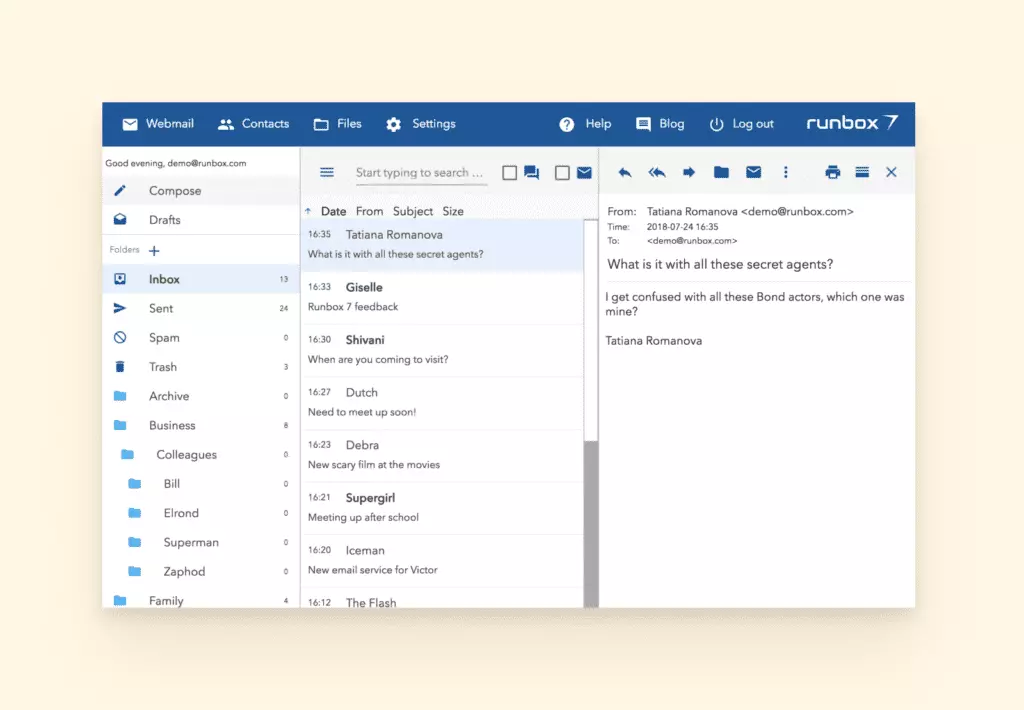Open Settings in the top bar

coord(421,124)
